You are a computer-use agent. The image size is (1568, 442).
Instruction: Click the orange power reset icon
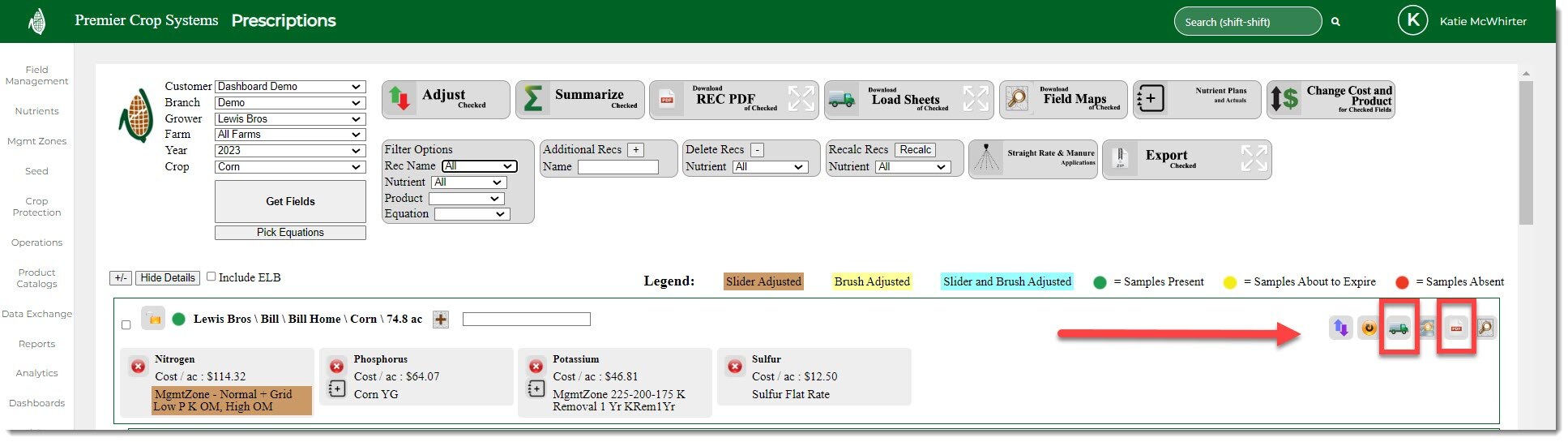(1369, 328)
